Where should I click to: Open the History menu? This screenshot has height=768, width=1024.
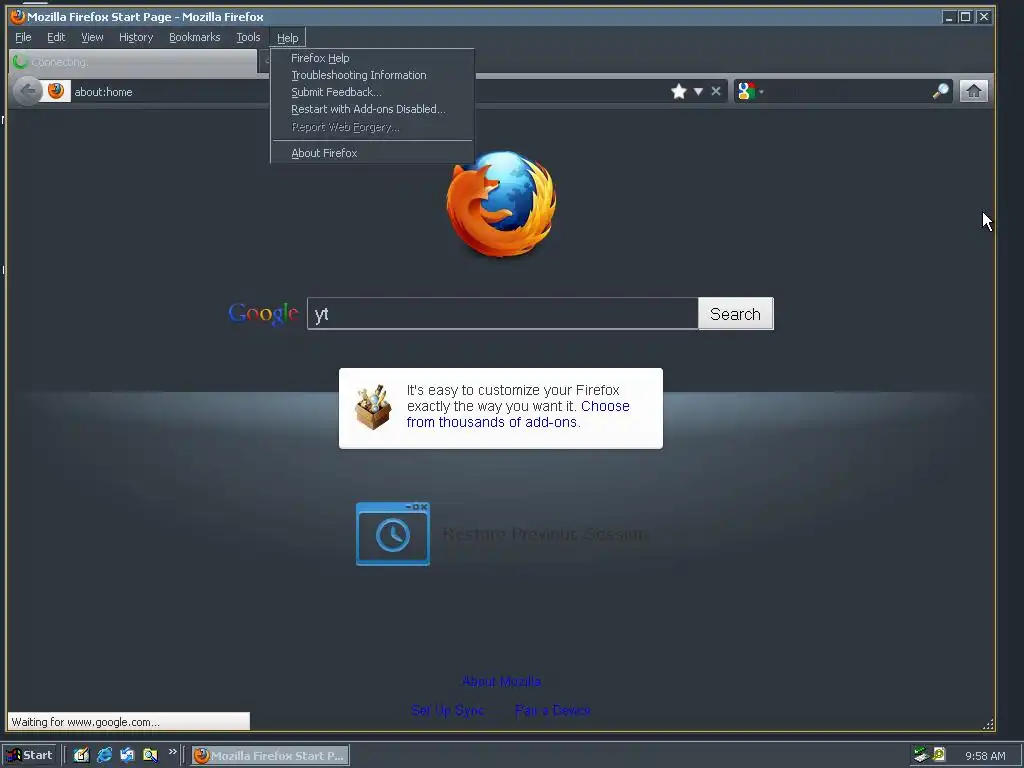136,37
